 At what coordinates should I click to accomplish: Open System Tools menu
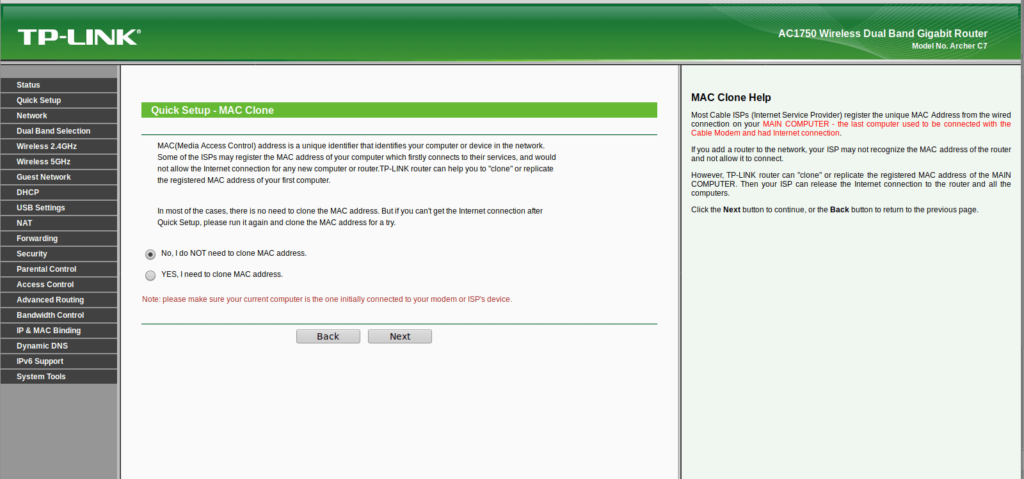pyautogui.click(x=59, y=377)
